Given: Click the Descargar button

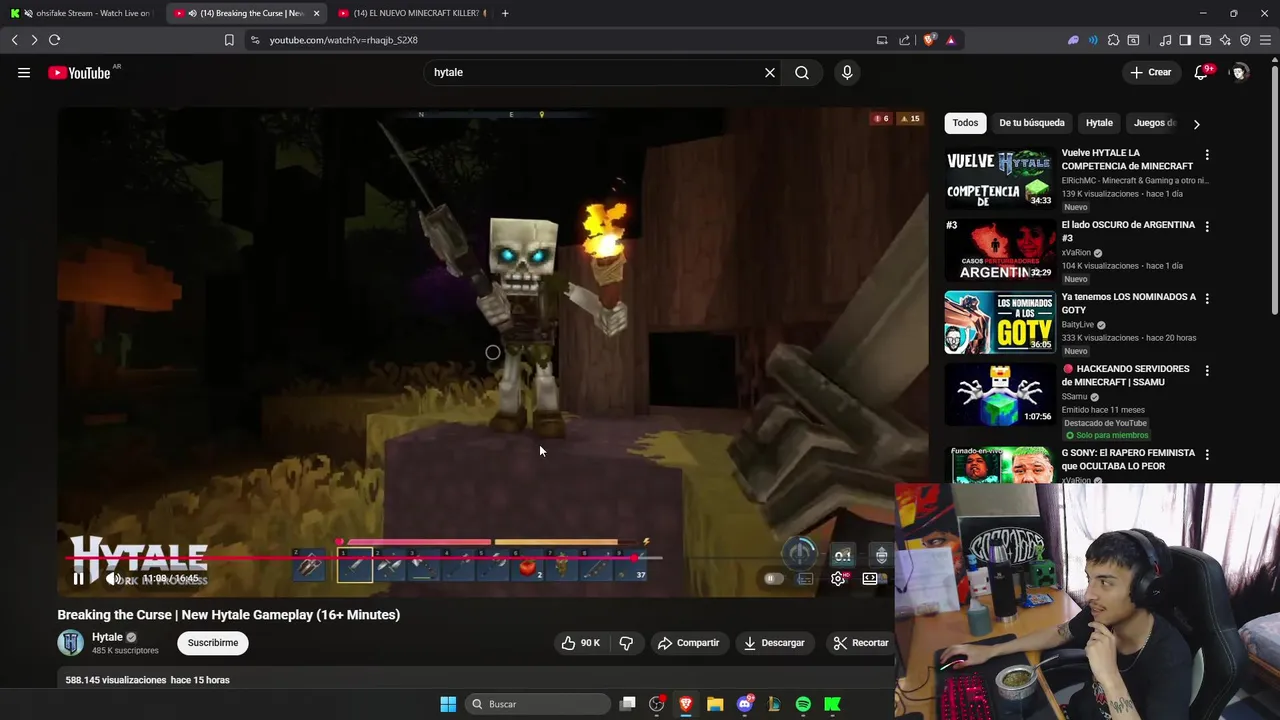Looking at the screenshot, I should pyautogui.click(x=774, y=643).
